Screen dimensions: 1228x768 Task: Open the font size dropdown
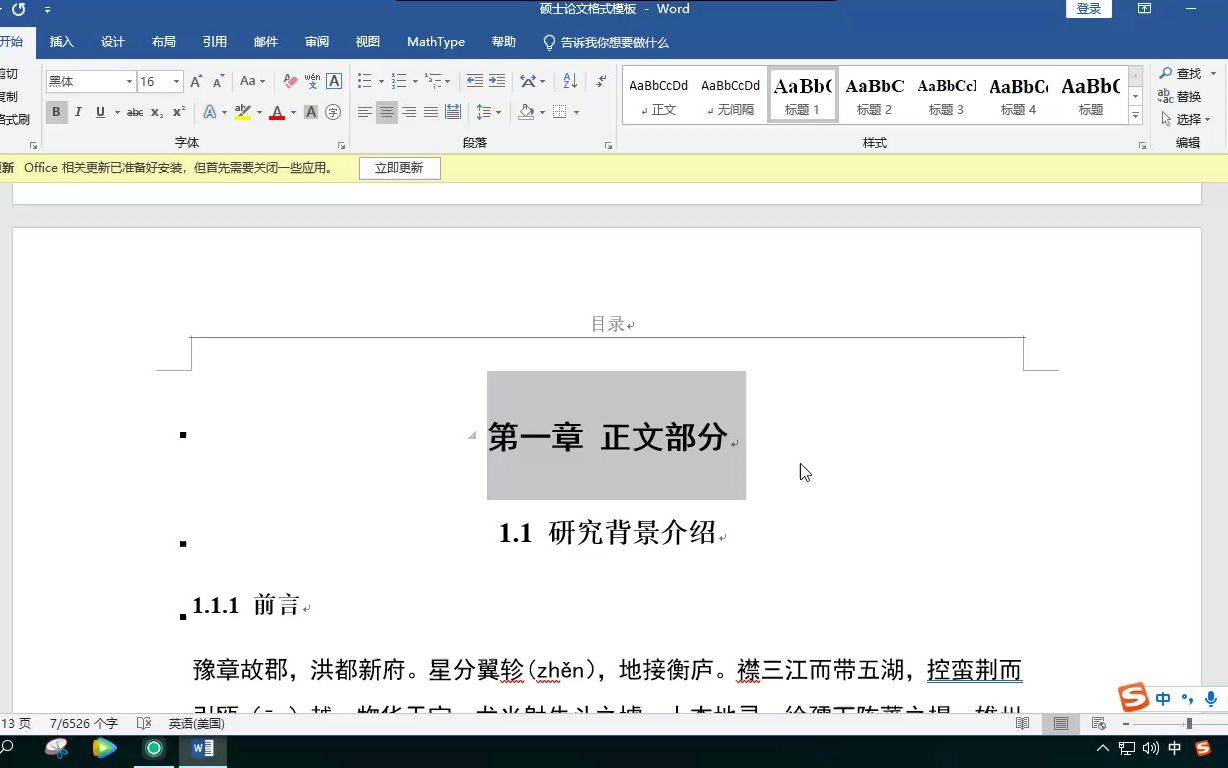coord(177,80)
